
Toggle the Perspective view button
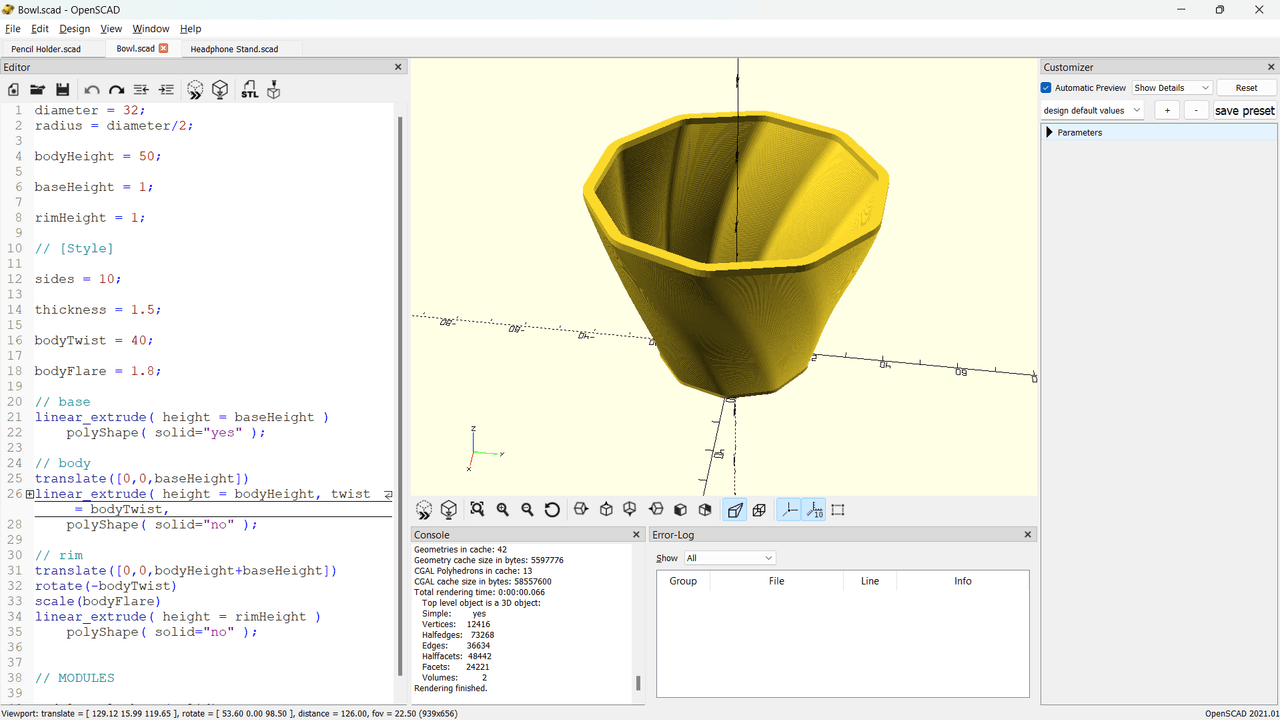(x=735, y=510)
